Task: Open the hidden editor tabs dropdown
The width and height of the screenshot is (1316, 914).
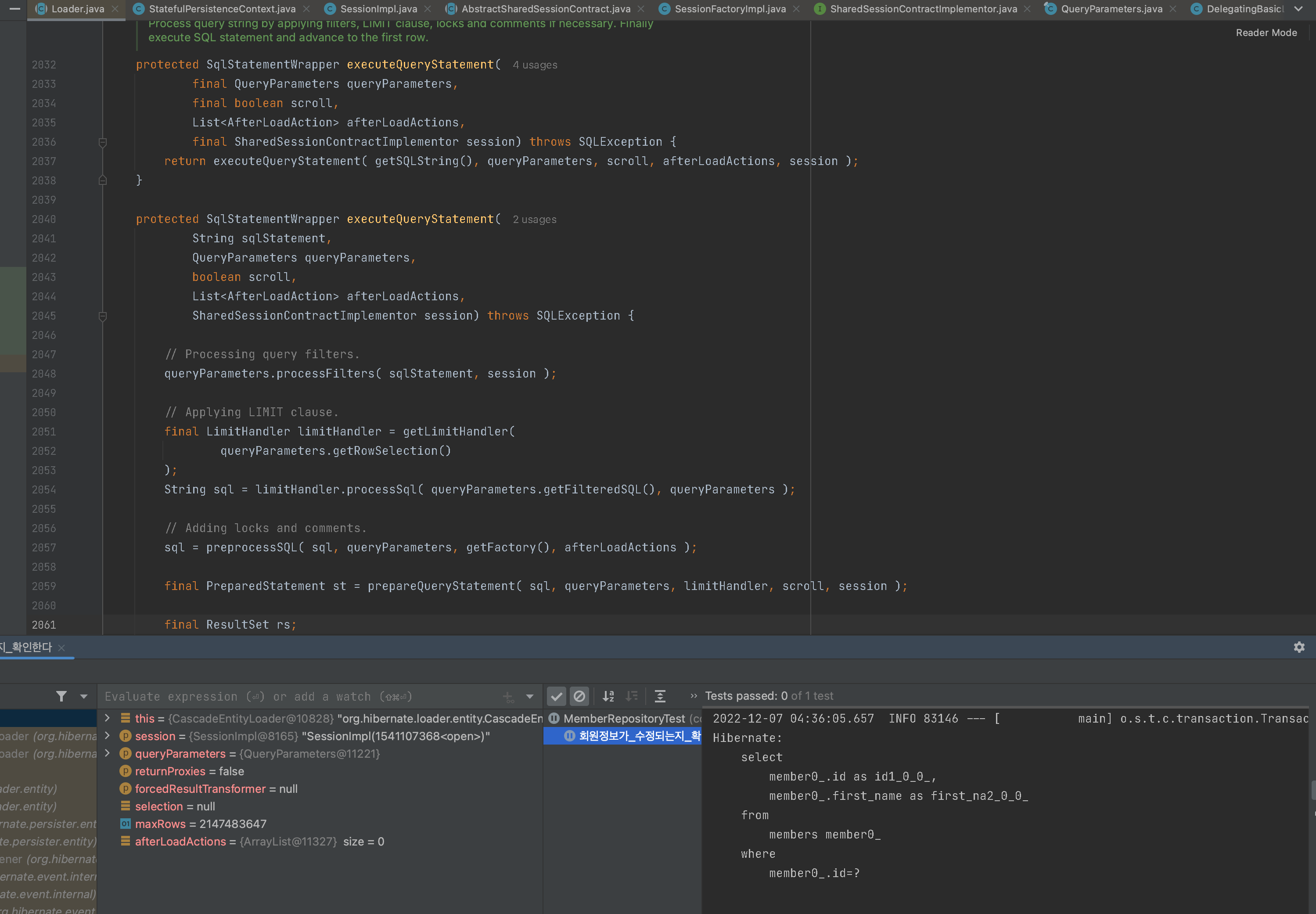Action: (1298, 9)
